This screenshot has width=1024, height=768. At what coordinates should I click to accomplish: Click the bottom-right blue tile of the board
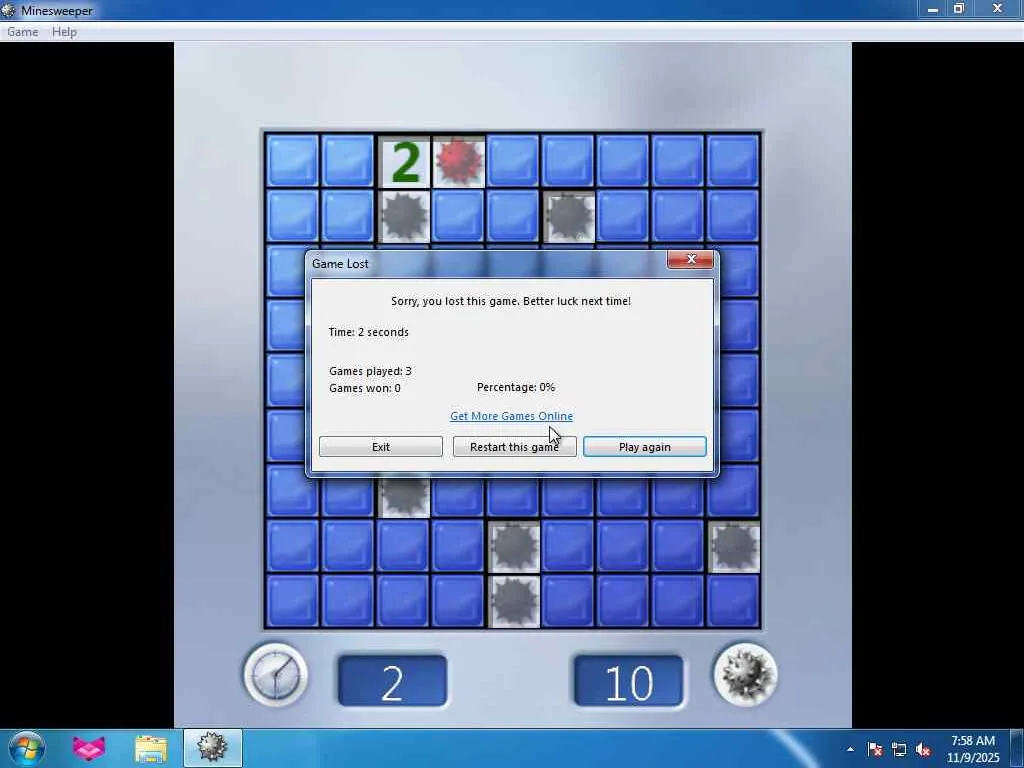(x=733, y=601)
